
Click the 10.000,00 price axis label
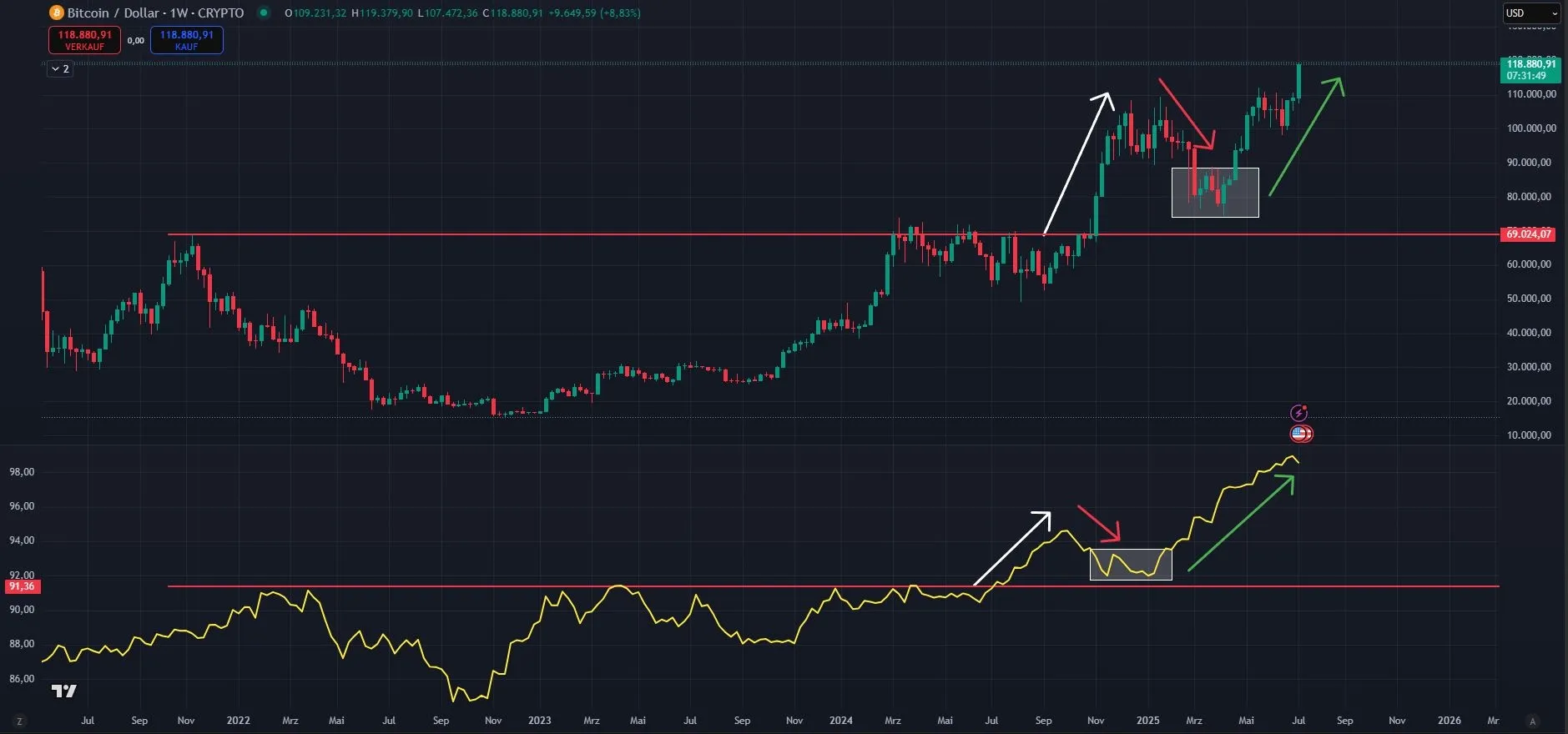(x=1530, y=435)
